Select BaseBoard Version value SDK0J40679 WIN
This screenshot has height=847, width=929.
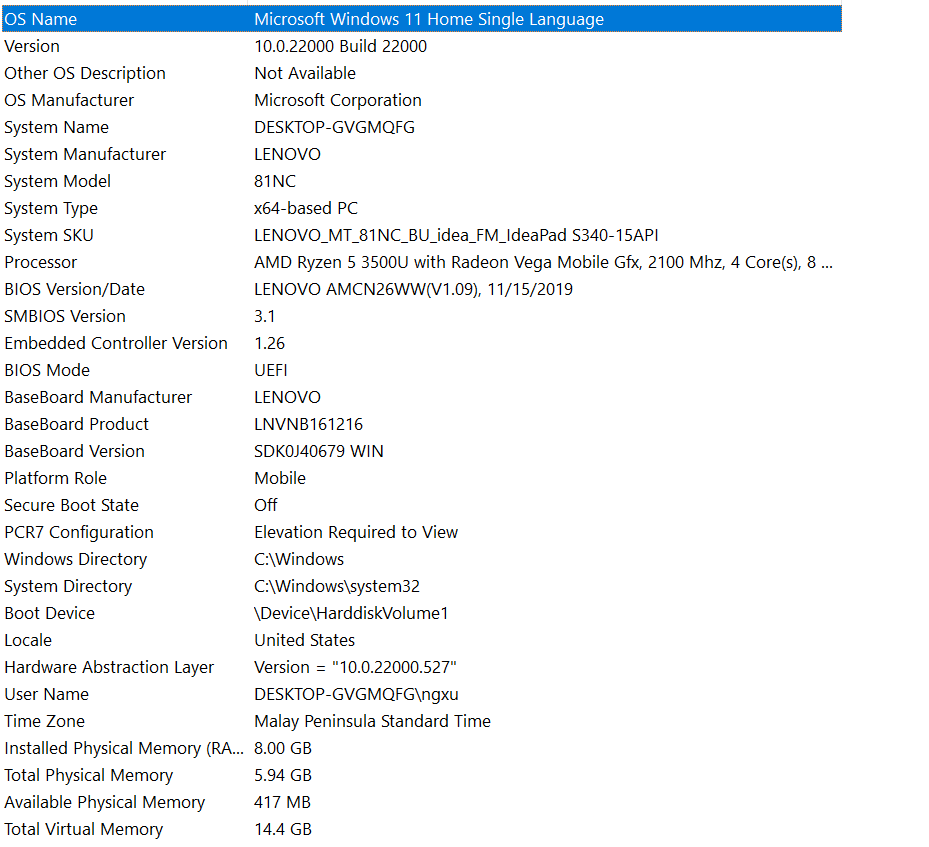(x=319, y=451)
